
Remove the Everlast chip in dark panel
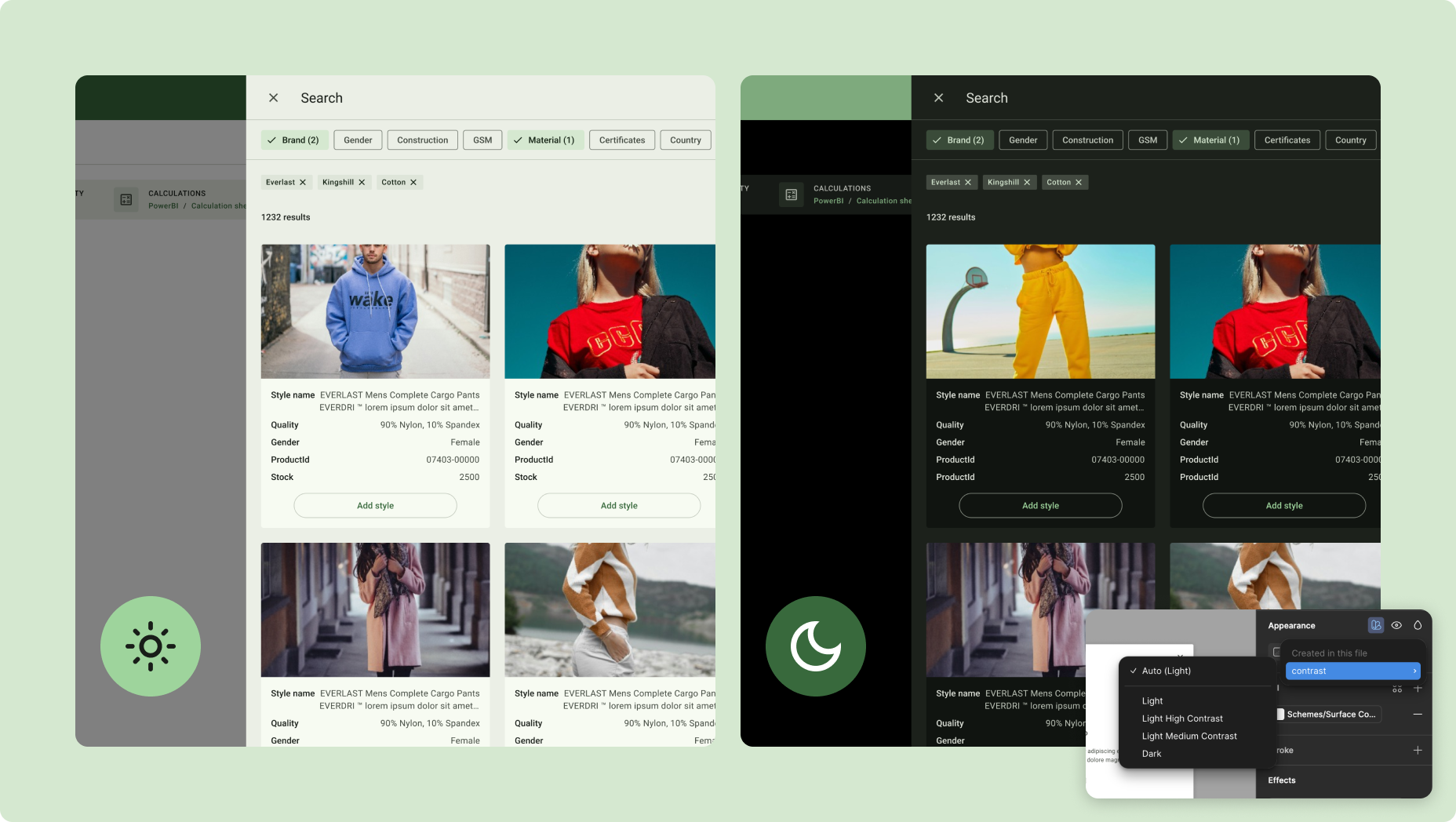click(x=968, y=182)
